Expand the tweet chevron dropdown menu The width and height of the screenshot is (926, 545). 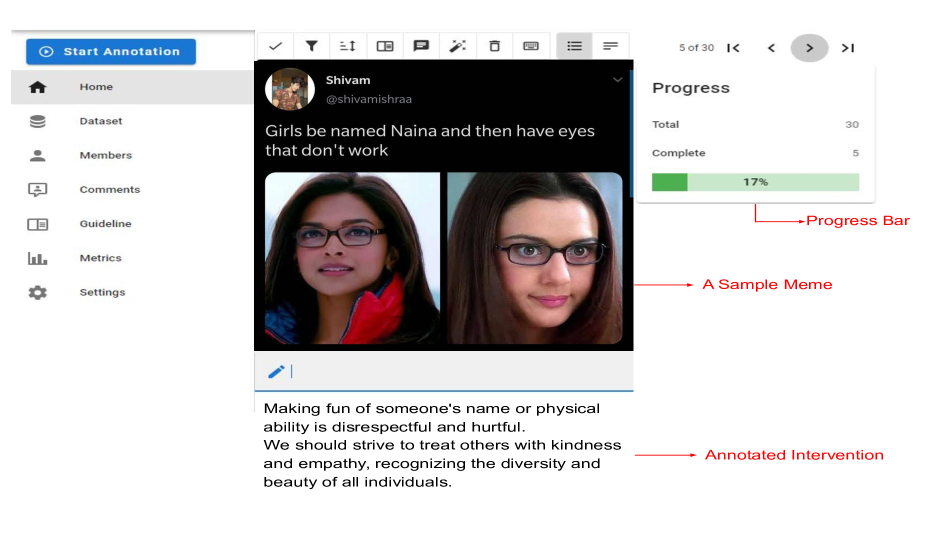(x=617, y=80)
